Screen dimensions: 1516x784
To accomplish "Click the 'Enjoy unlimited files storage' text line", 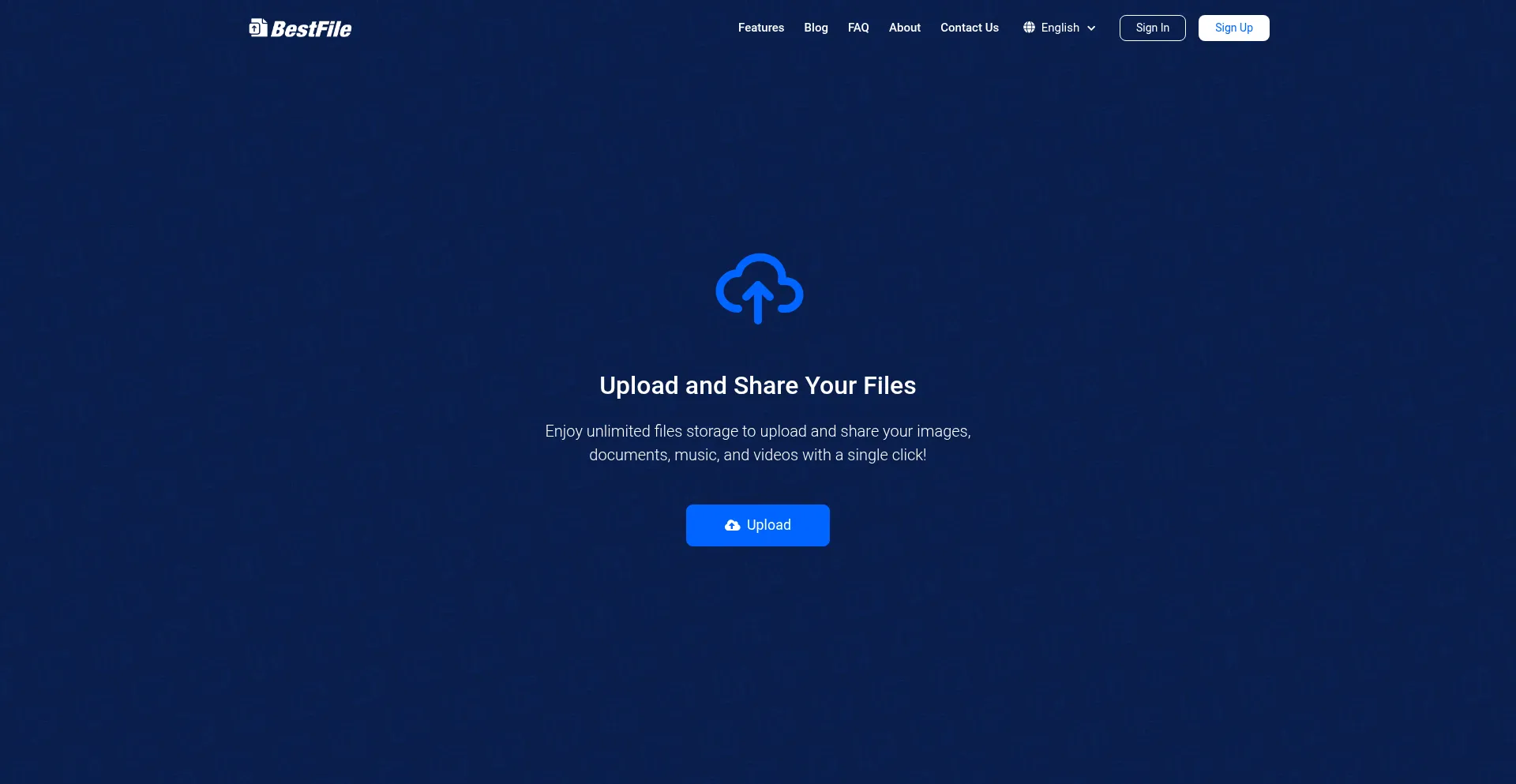I will (x=757, y=431).
